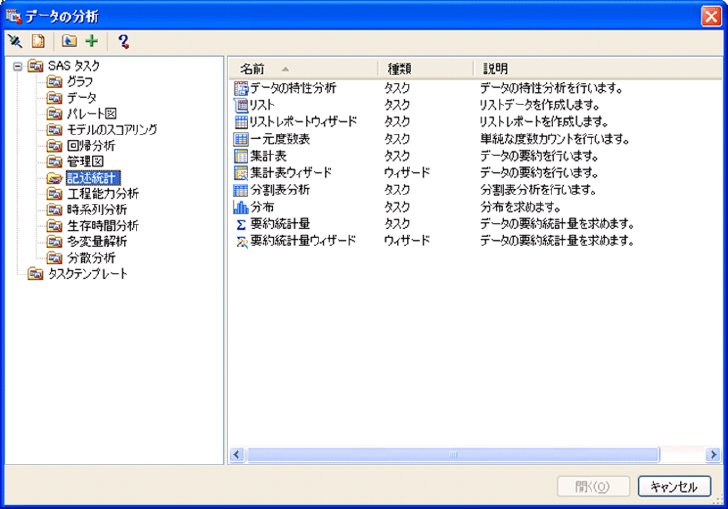Click ウィザード type cell for 要約統計量ウィザード

[x=407, y=240]
